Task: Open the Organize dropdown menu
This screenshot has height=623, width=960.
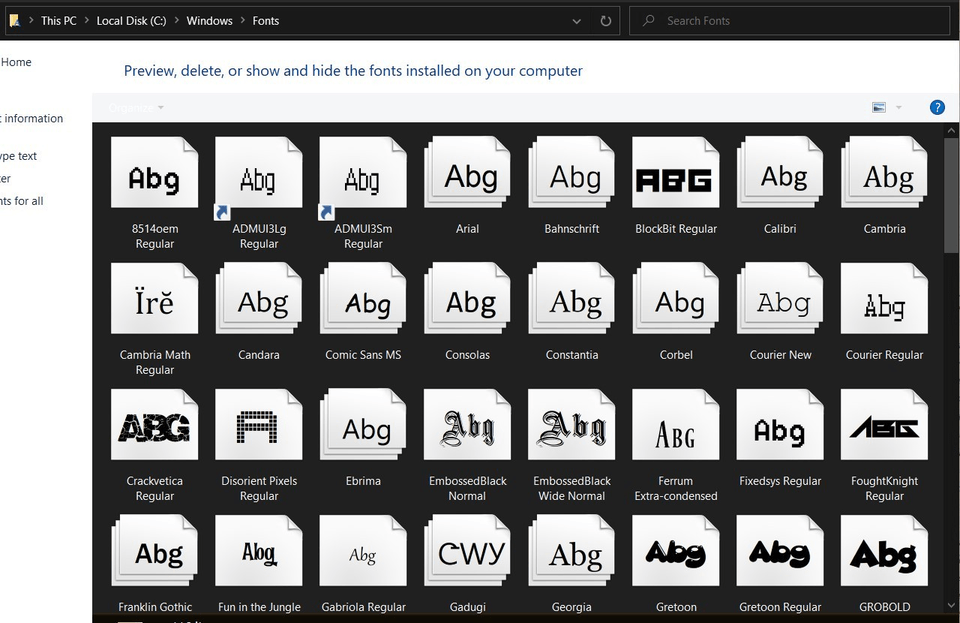Action: point(136,107)
